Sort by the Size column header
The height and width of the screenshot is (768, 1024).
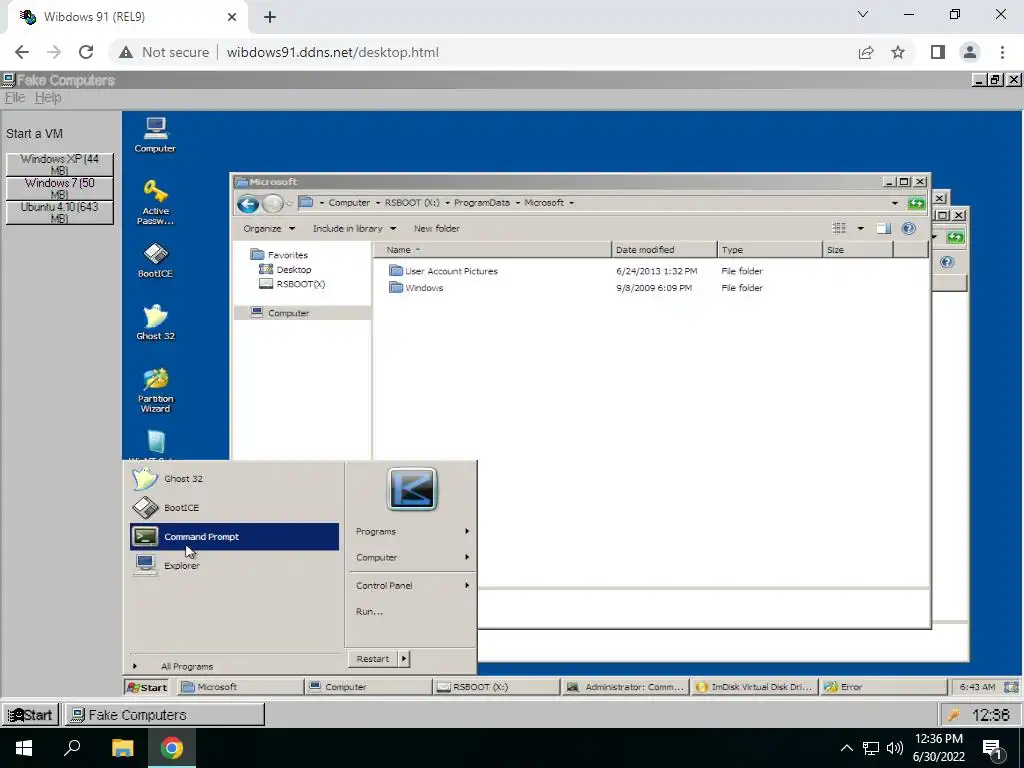tap(857, 249)
